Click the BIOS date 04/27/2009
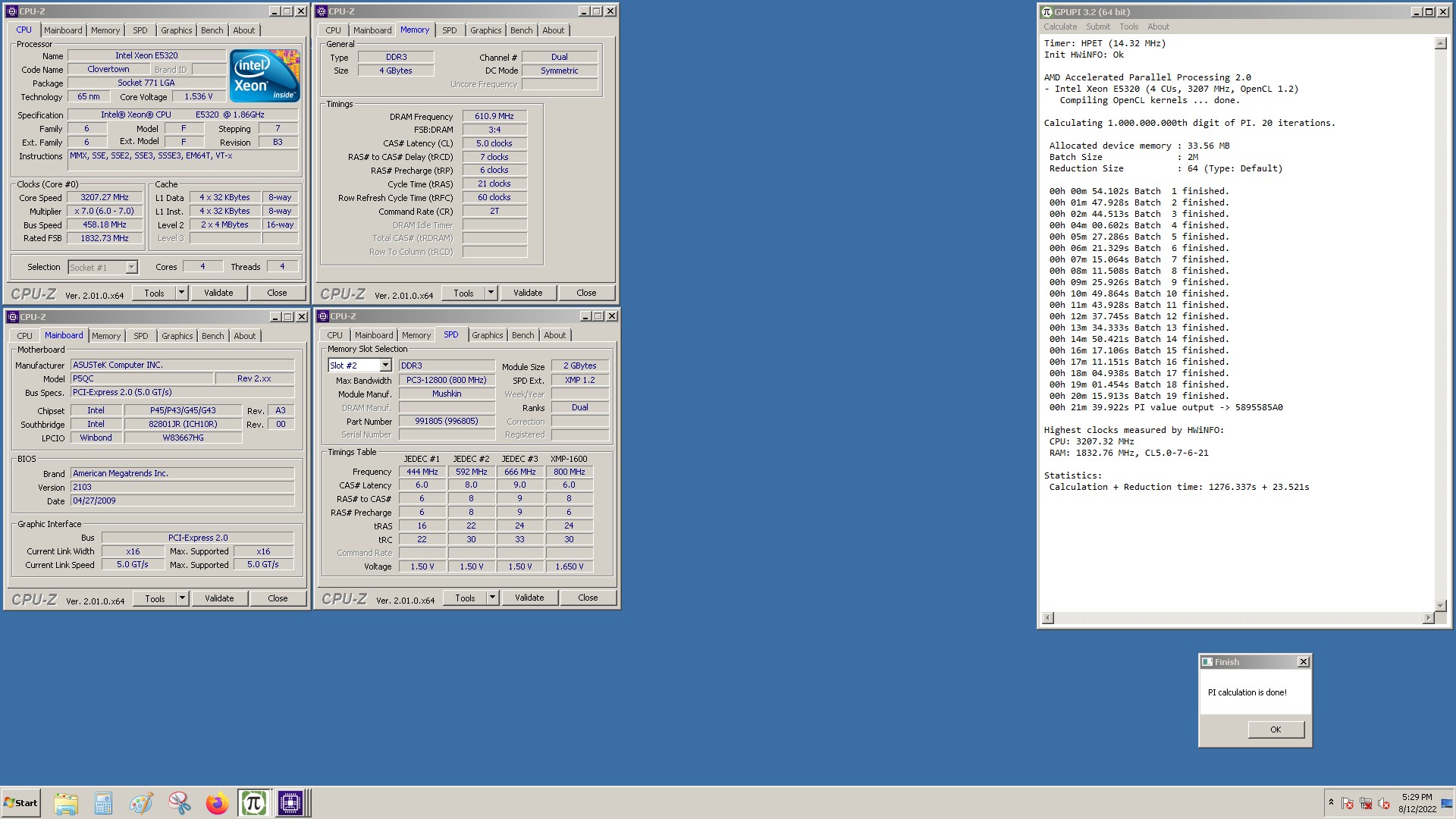This screenshot has width=1456, height=819. click(x=182, y=500)
